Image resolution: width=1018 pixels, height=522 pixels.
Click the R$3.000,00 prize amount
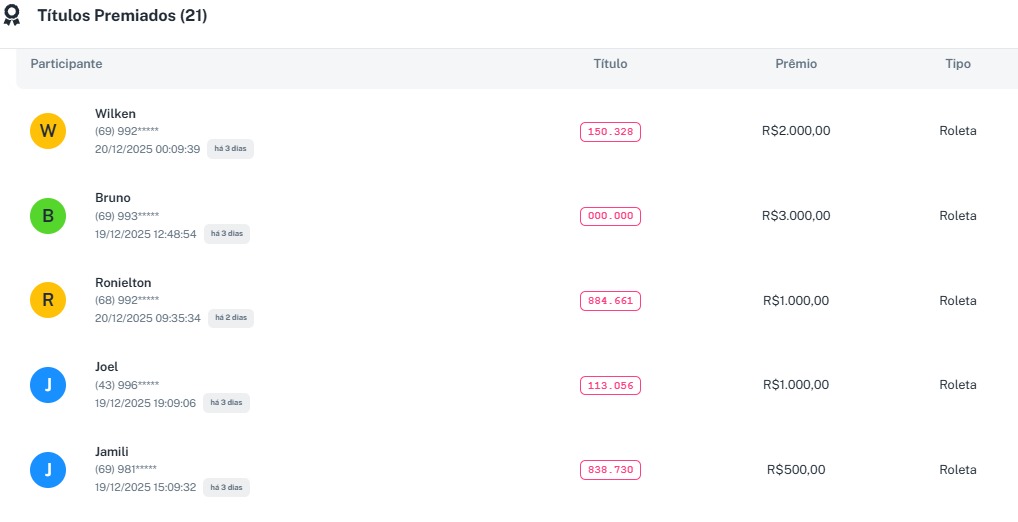click(796, 216)
